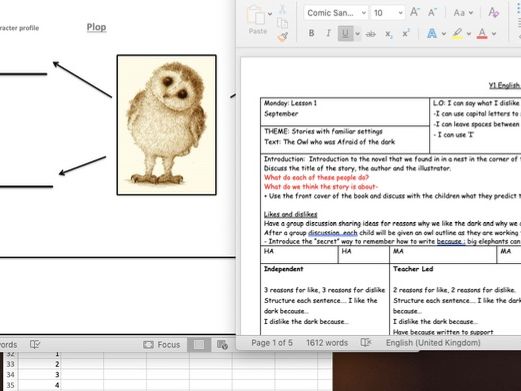This screenshot has width=521, height=391.
Task: Toggle the Underline button
Action: click(345, 34)
